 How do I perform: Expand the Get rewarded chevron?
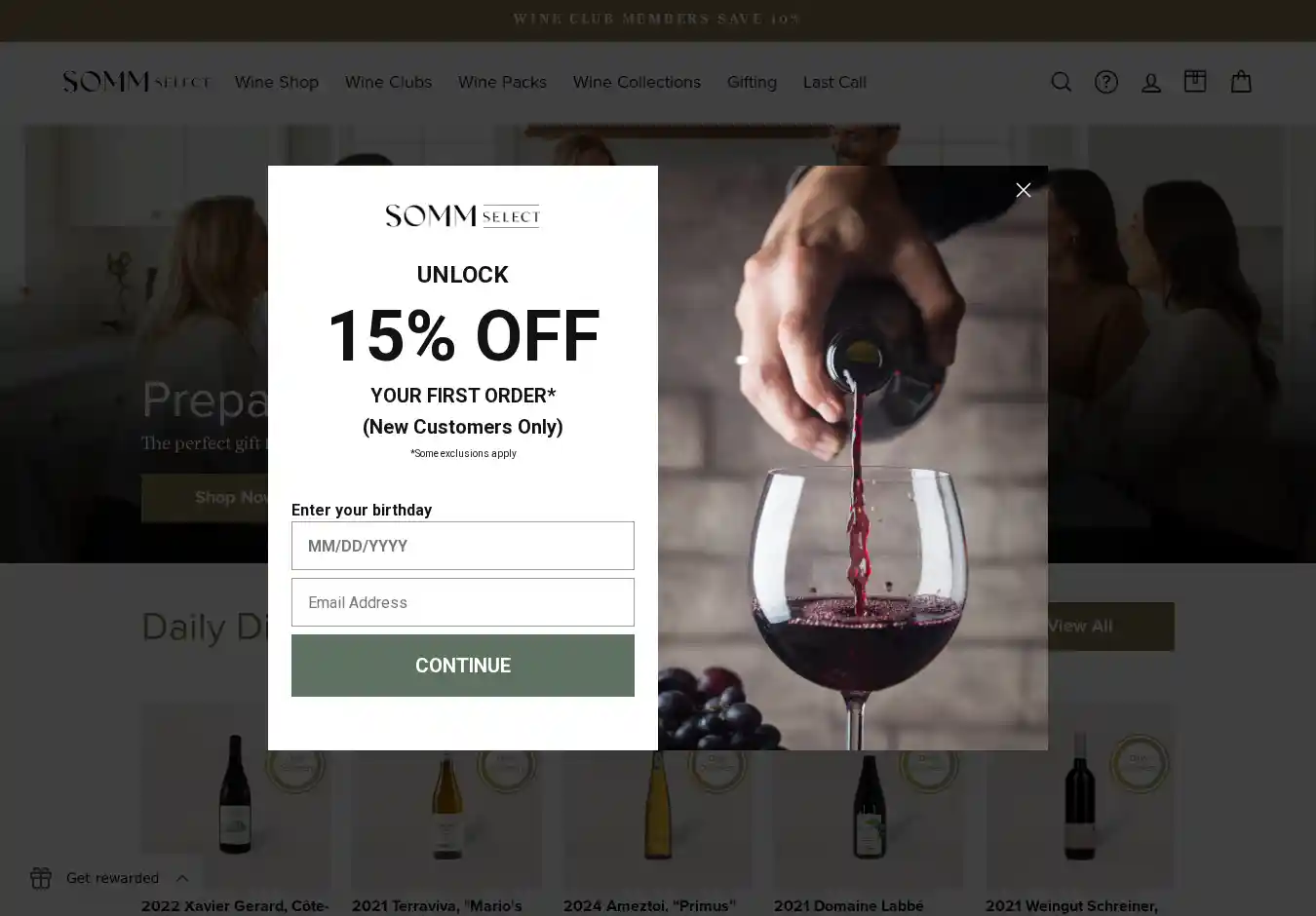tap(182, 878)
